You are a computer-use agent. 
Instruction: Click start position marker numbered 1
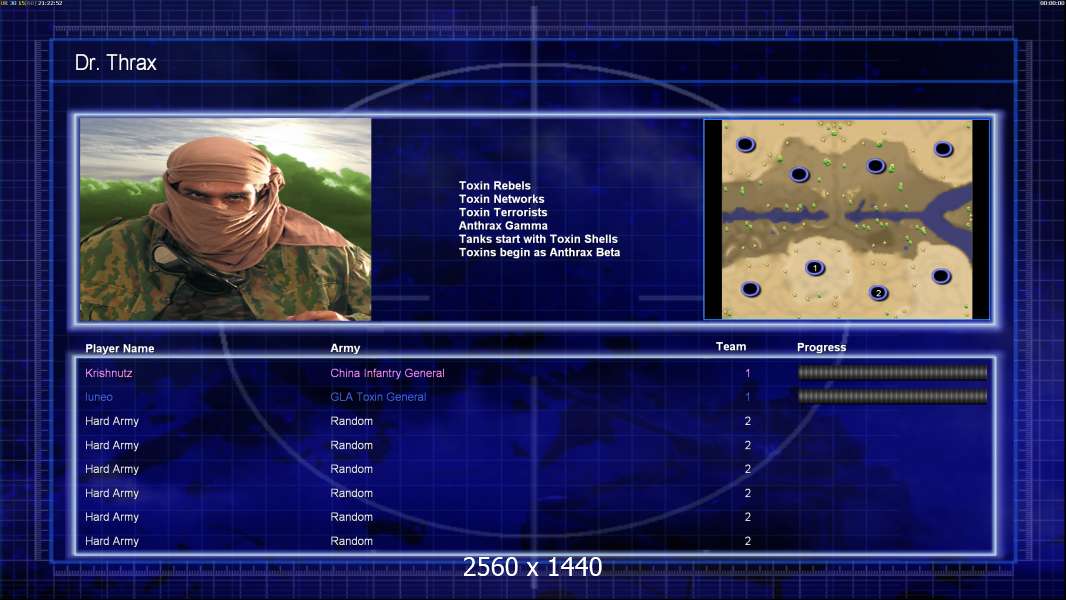[814, 268]
